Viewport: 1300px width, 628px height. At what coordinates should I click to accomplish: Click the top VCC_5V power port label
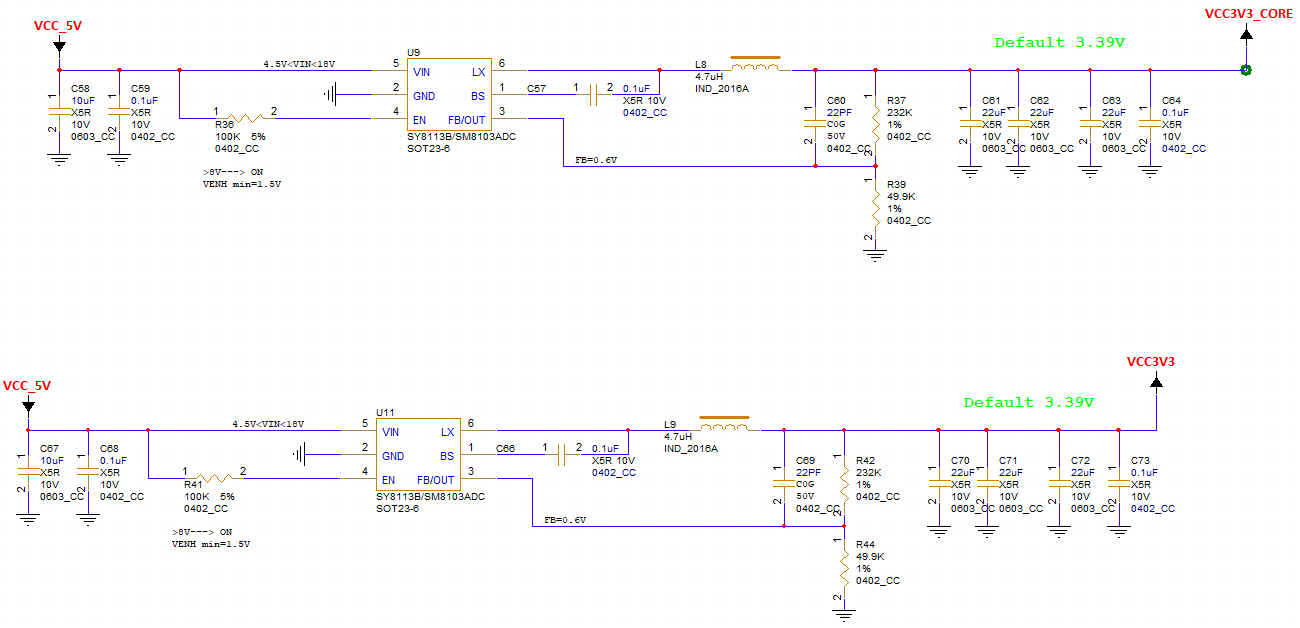click(58, 25)
